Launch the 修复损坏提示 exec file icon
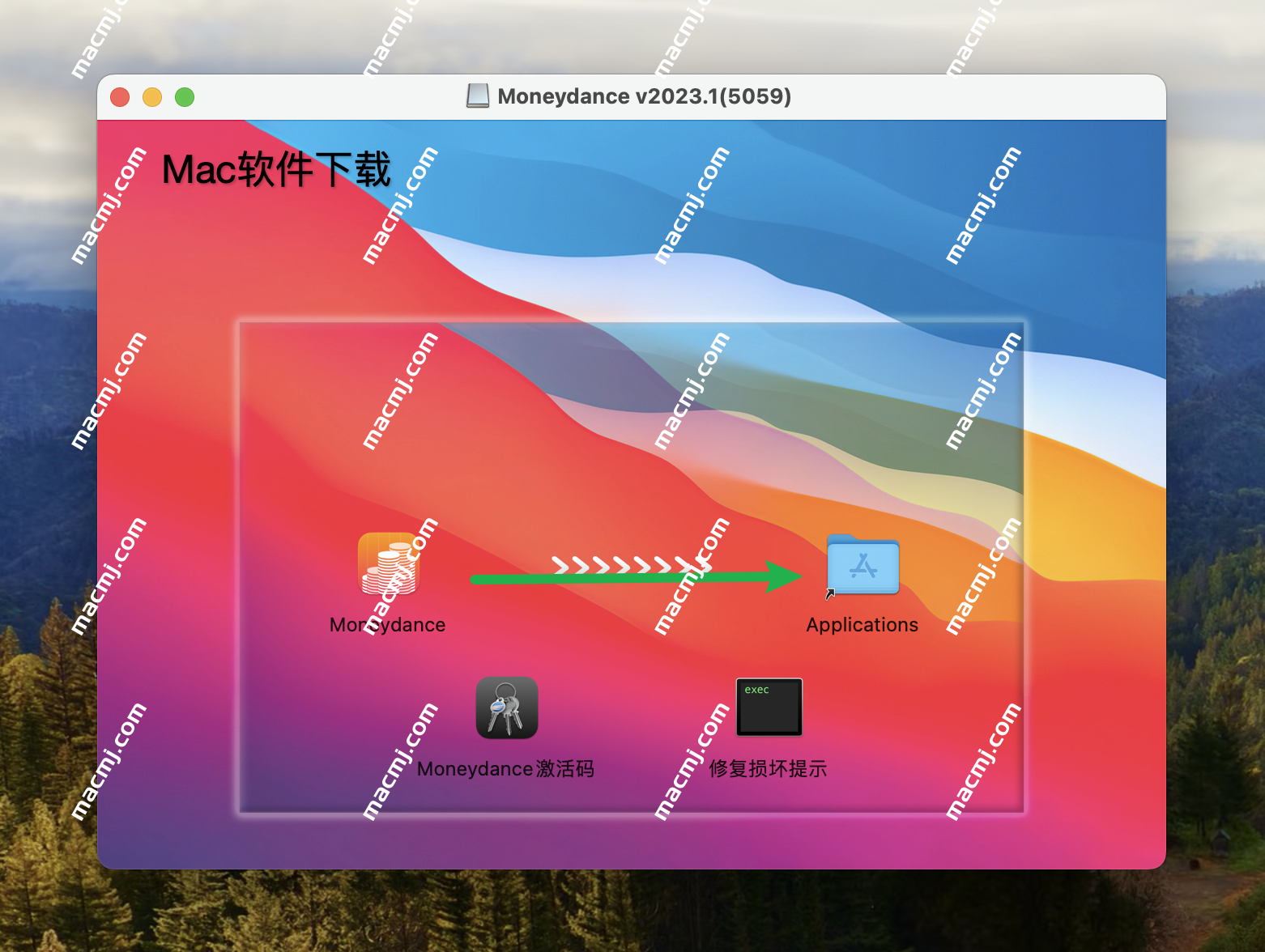Screen dimensions: 1265x952 pyautogui.click(x=769, y=707)
